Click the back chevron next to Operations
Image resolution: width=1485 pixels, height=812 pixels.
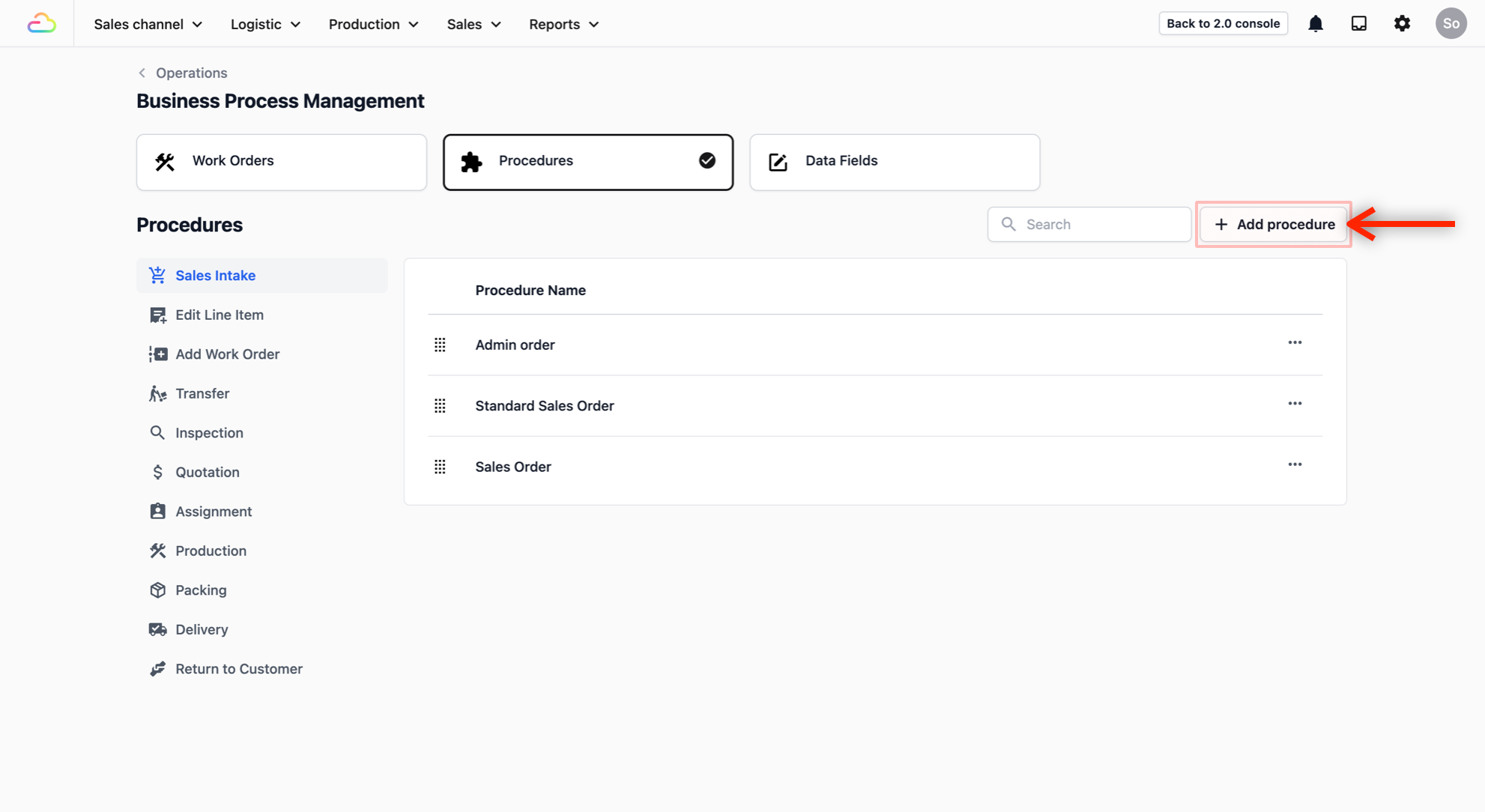click(x=142, y=73)
